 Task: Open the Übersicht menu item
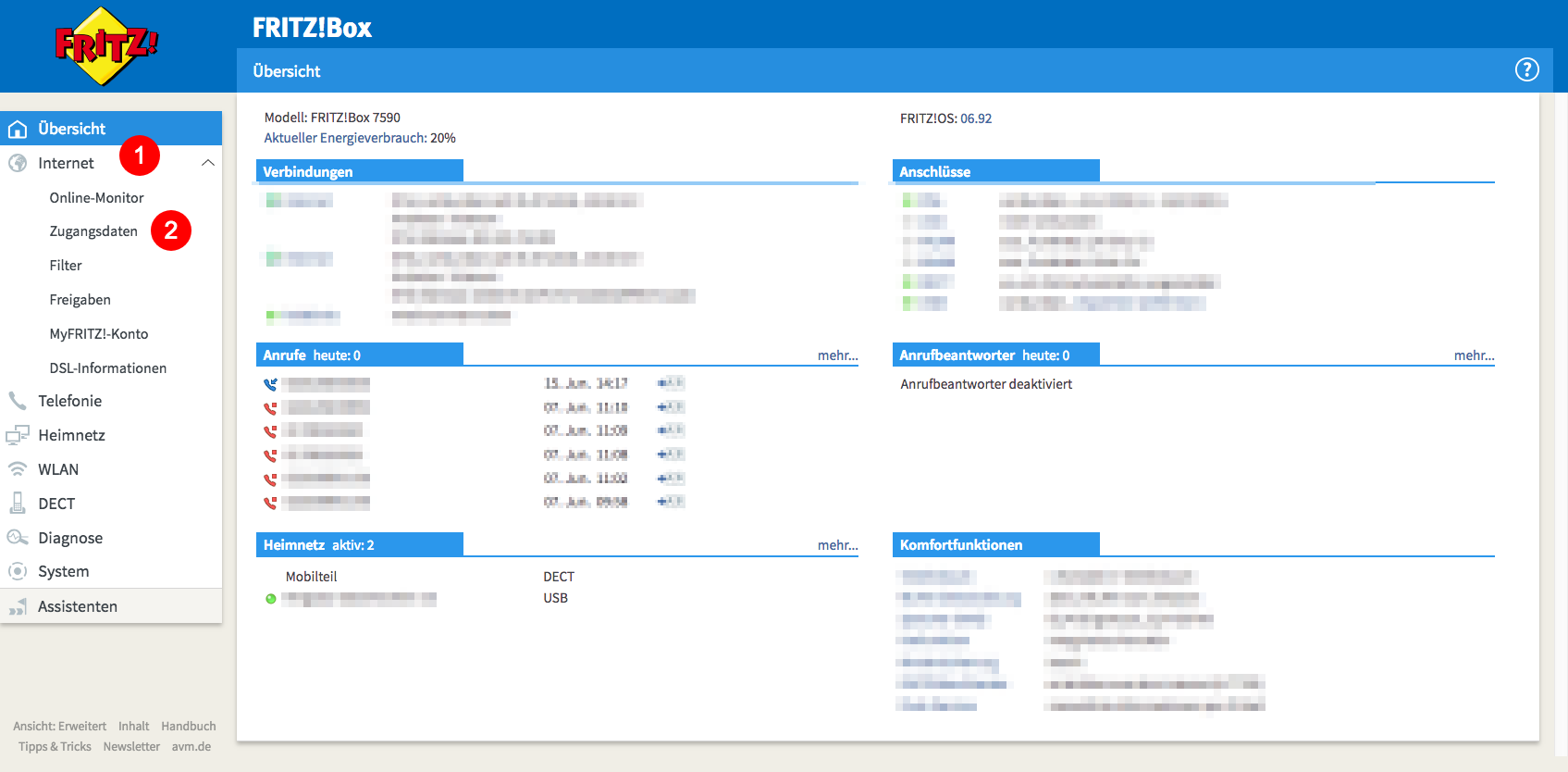111,129
